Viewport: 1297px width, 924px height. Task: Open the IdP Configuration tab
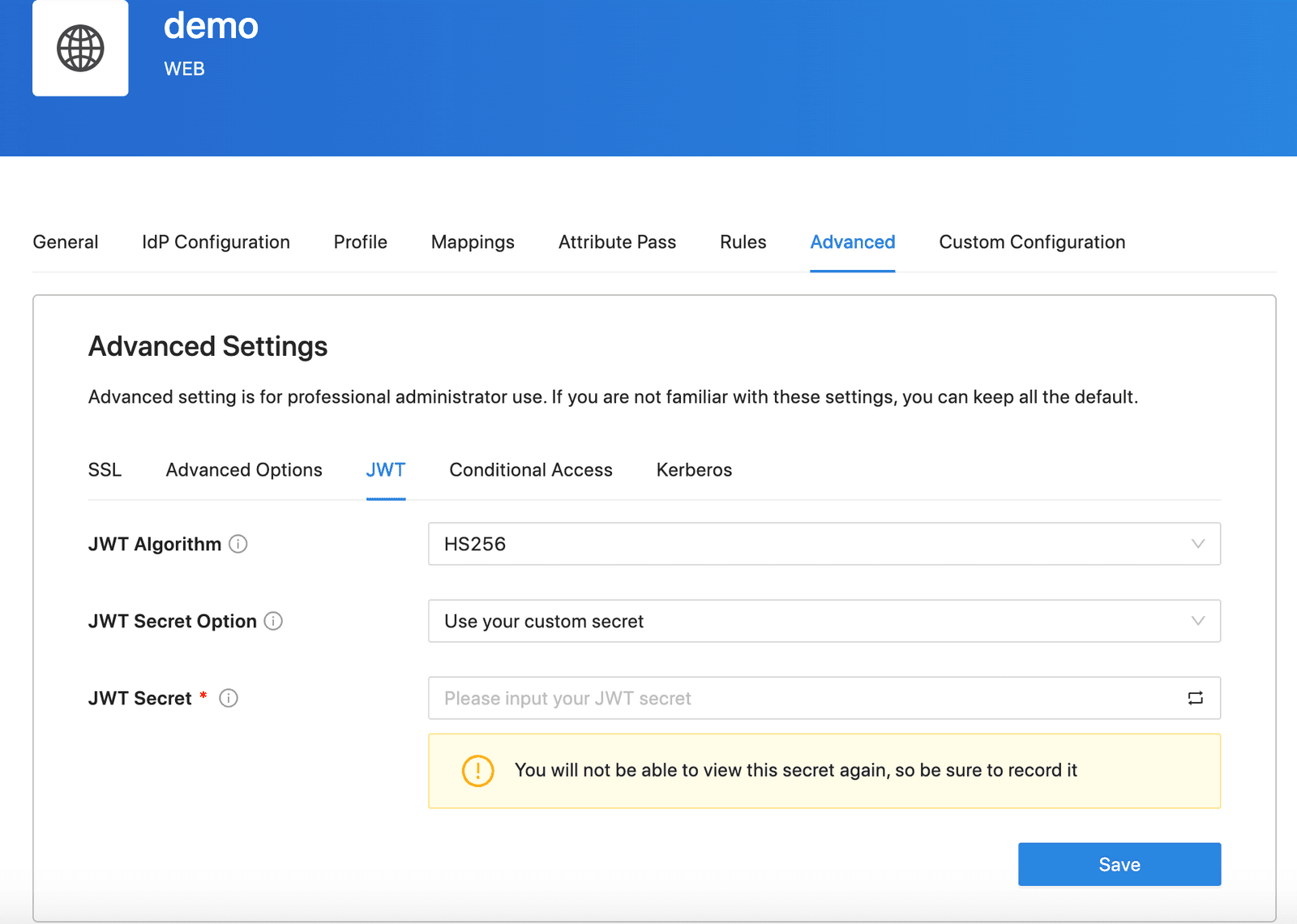tap(216, 242)
